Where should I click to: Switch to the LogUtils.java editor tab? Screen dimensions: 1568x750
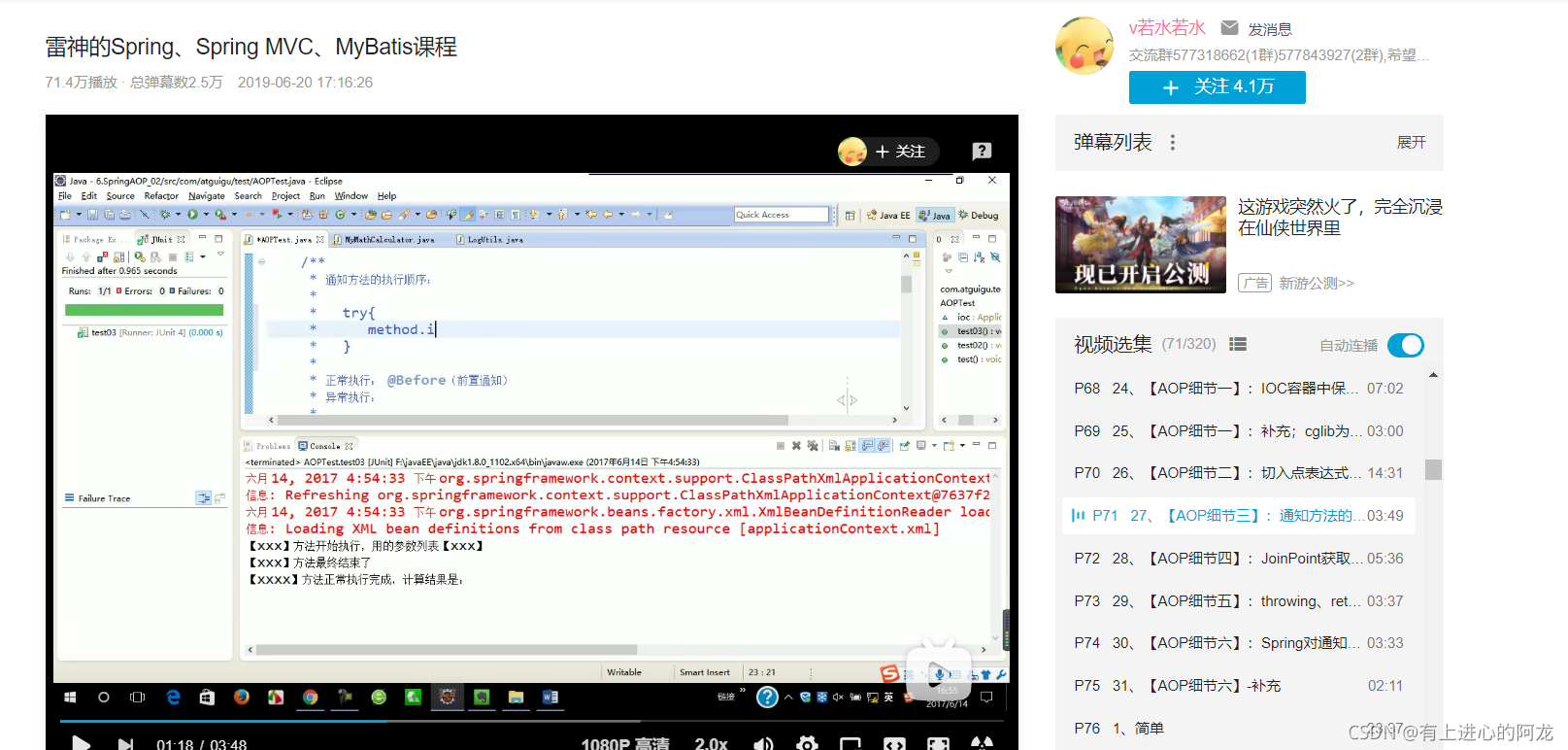[489, 239]
